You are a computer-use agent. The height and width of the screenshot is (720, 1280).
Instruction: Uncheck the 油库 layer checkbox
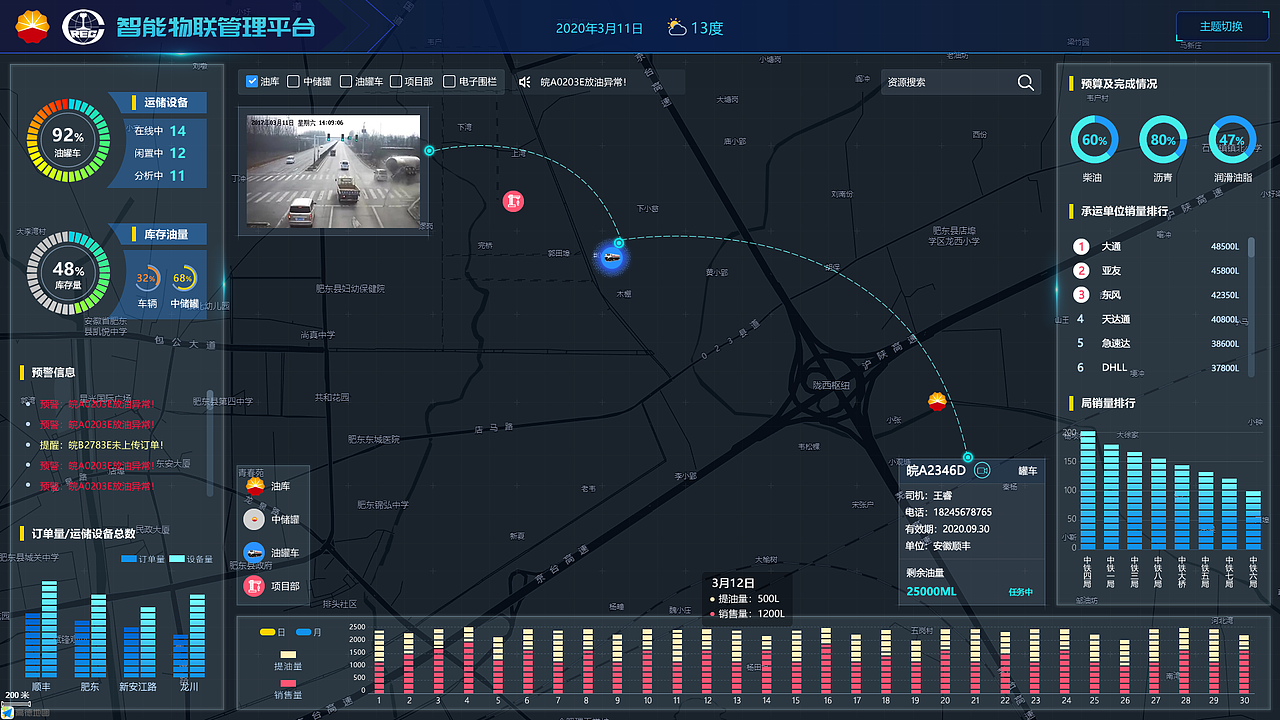click(x=252, y=82)
